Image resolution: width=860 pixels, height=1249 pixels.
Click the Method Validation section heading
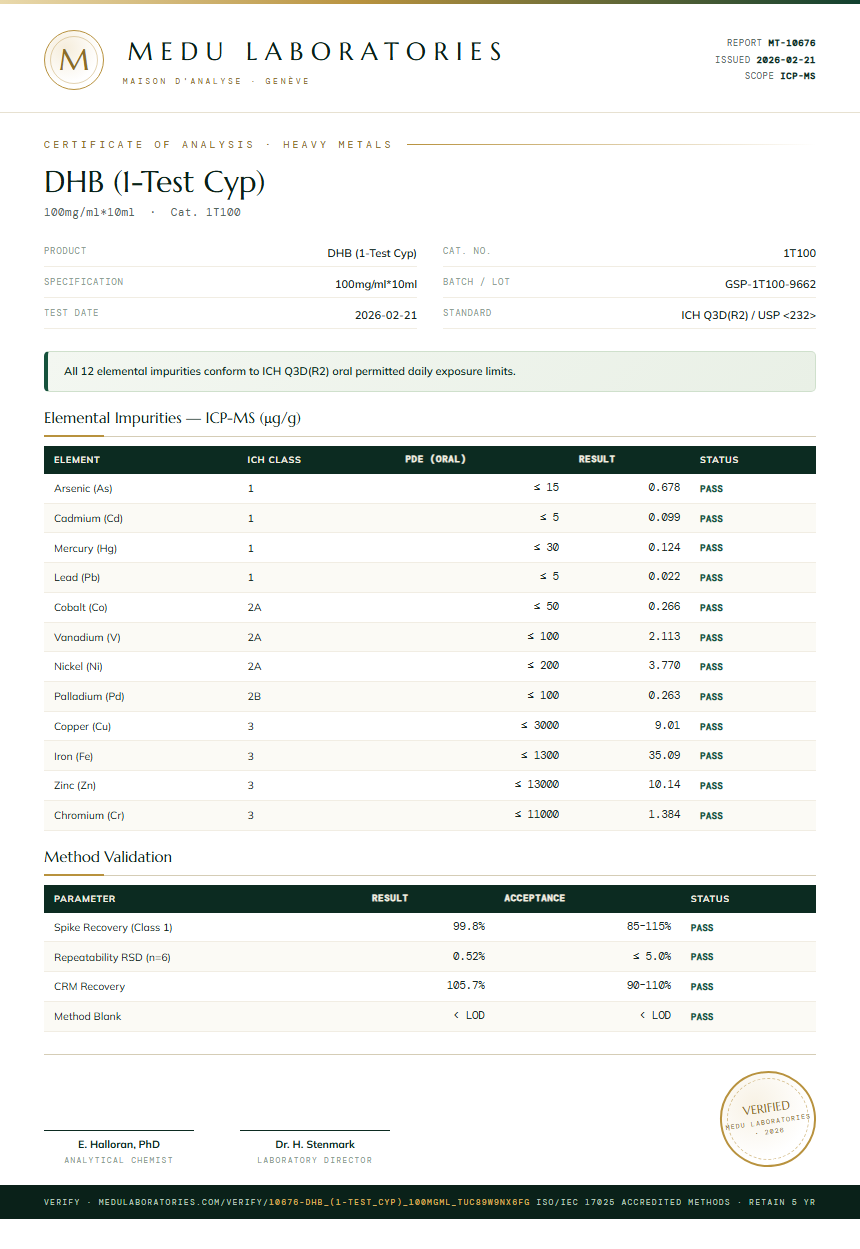pos(108,857)
